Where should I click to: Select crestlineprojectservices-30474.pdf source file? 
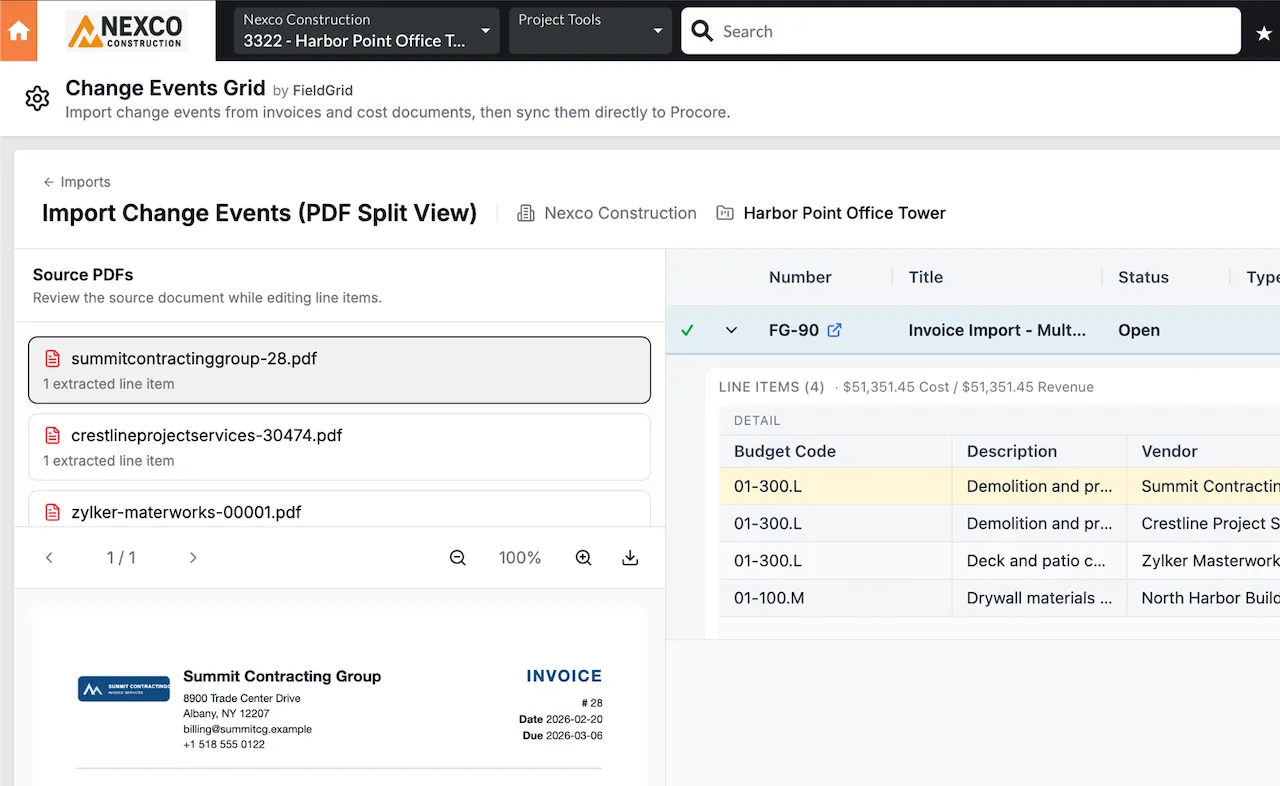pyautogui.click(x=339, y=447)
